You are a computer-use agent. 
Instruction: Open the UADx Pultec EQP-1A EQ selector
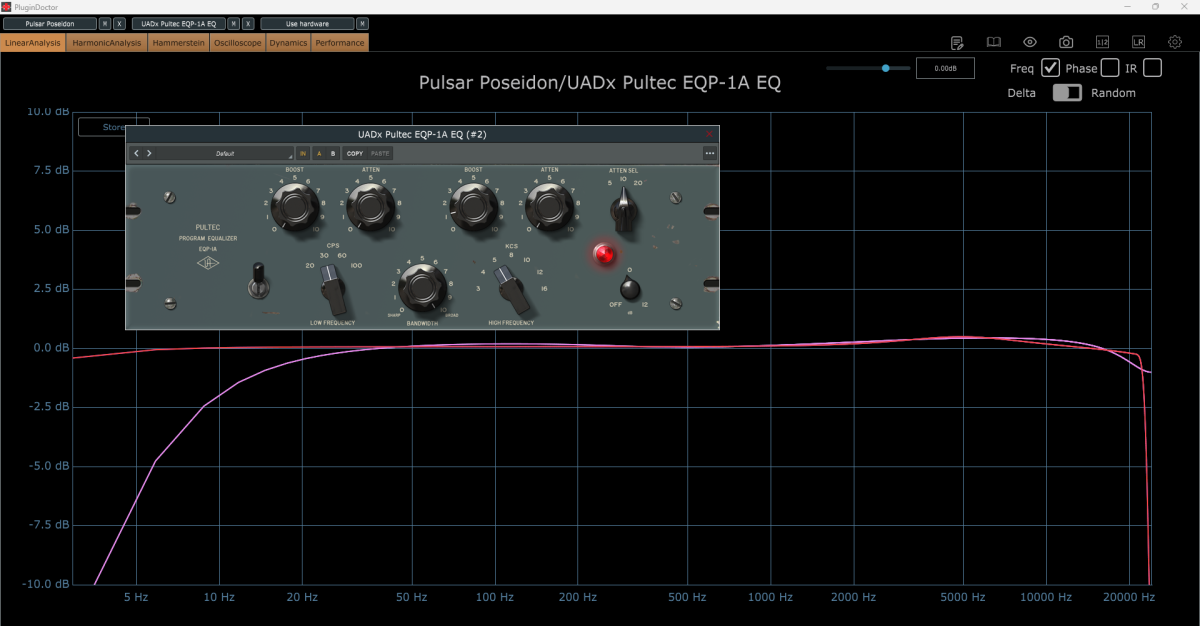click(x=178, y=23)
